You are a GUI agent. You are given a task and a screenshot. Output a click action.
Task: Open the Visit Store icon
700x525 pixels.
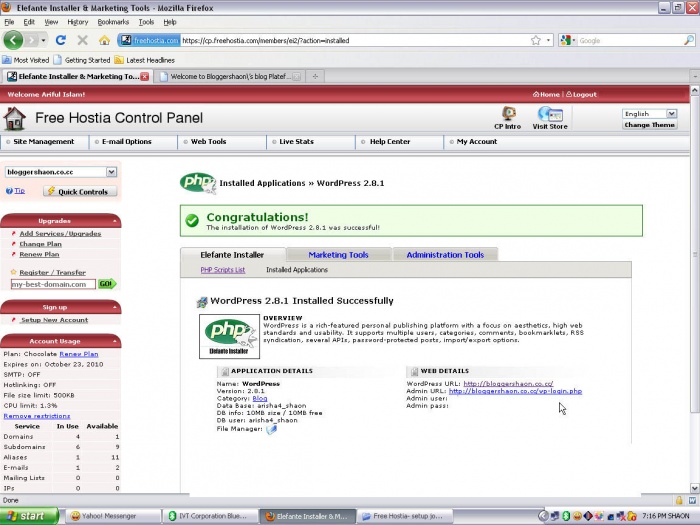[x=550, y=118]
